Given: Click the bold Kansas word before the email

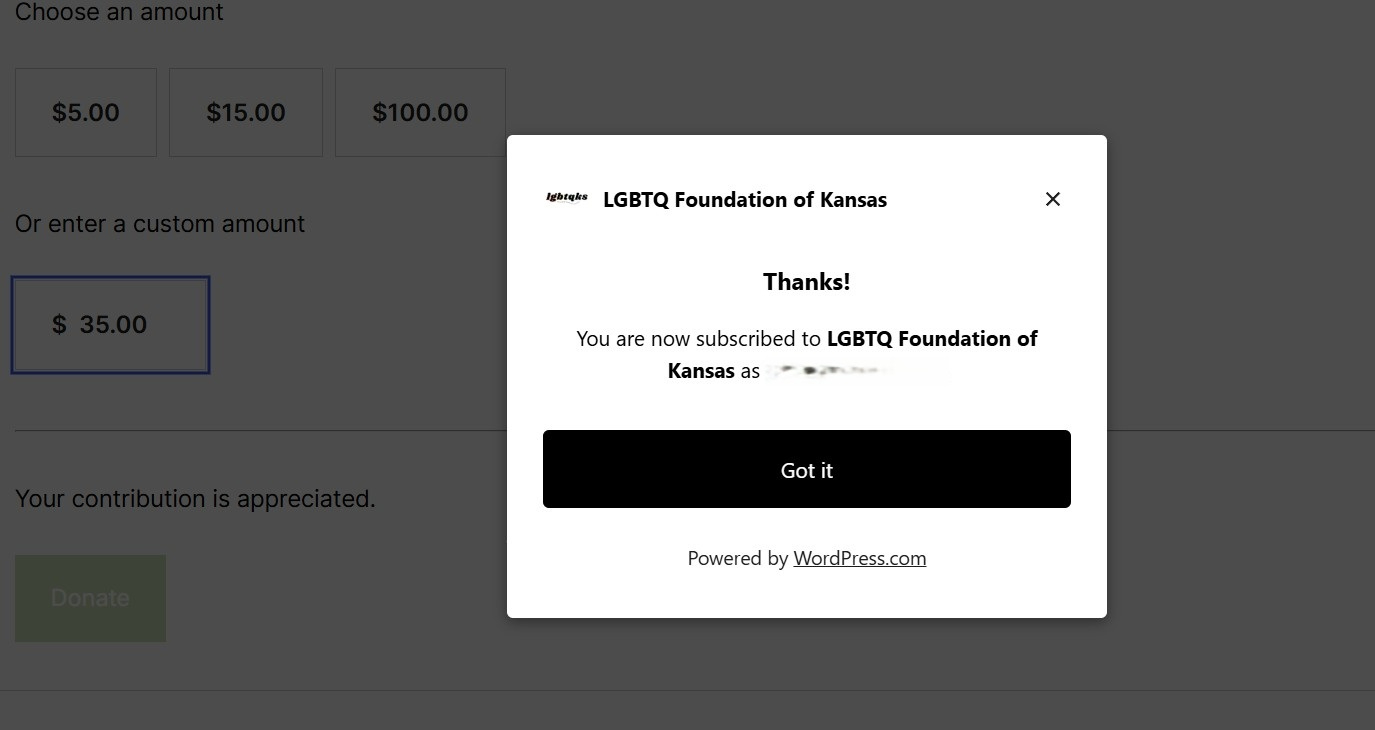Looking at the screenshot, I should [x=701, y=371].
